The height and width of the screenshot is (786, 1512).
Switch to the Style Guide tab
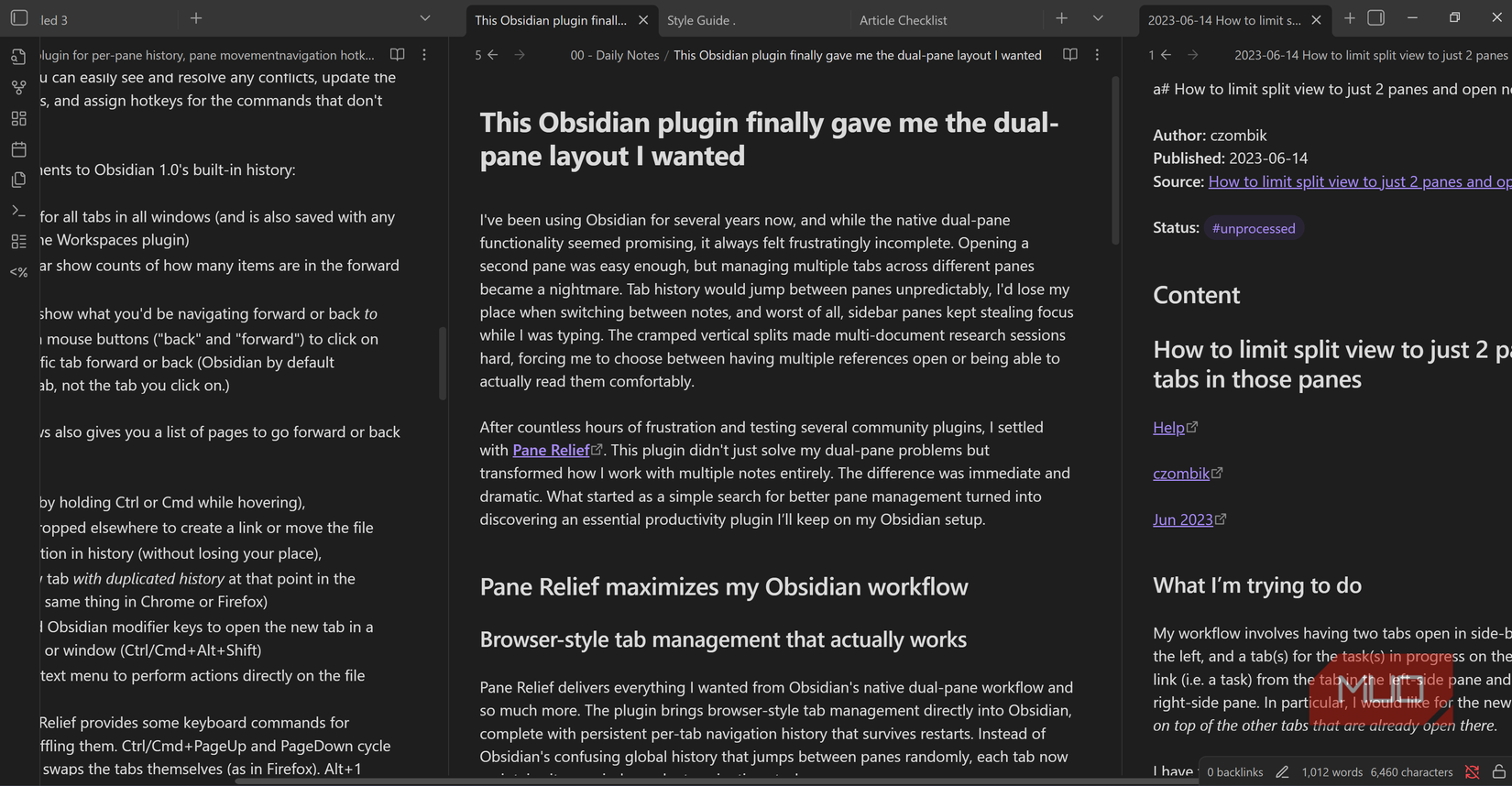tap(701, 20)
